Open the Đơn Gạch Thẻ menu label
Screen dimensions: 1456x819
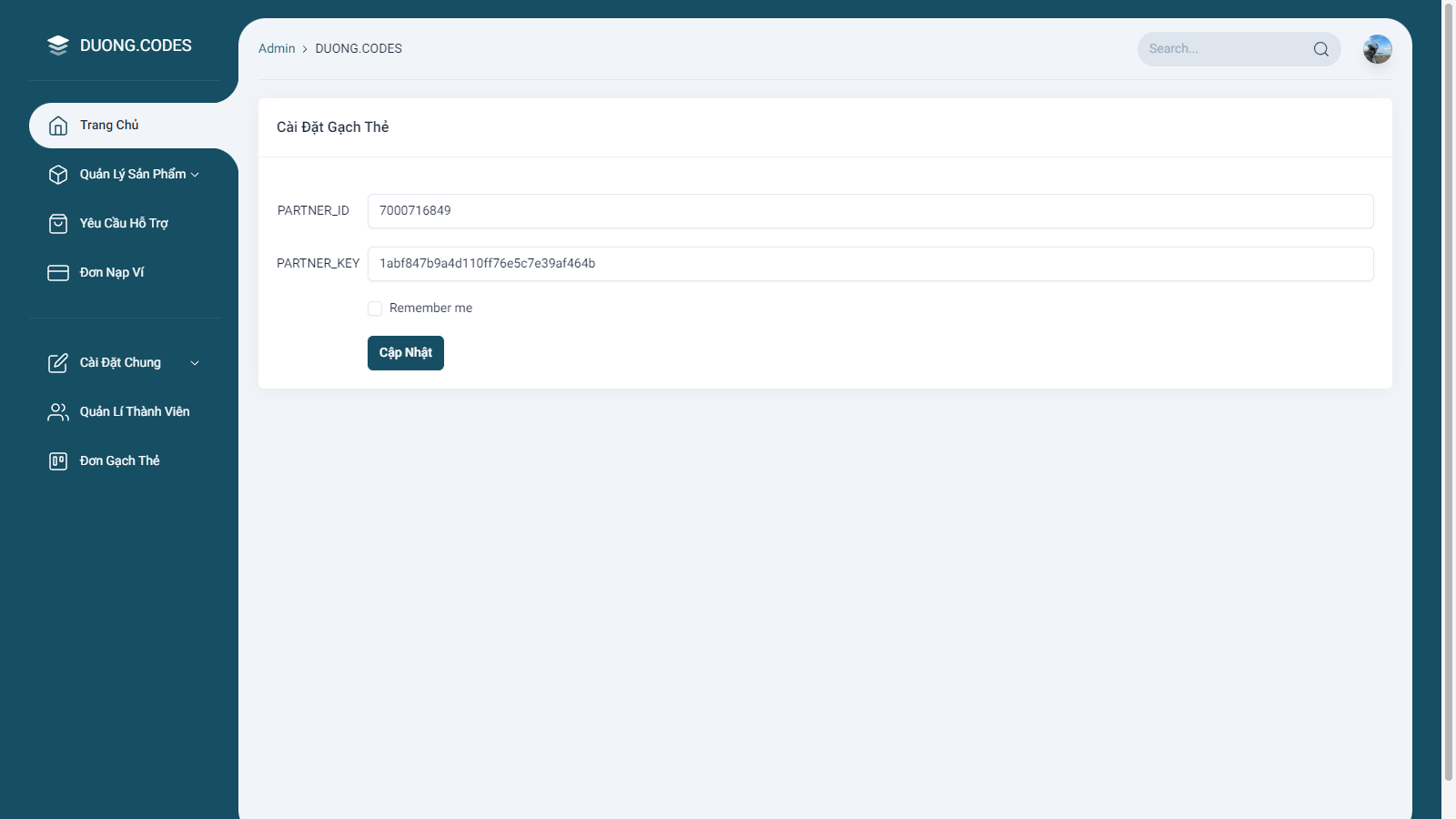pos(119,461)
